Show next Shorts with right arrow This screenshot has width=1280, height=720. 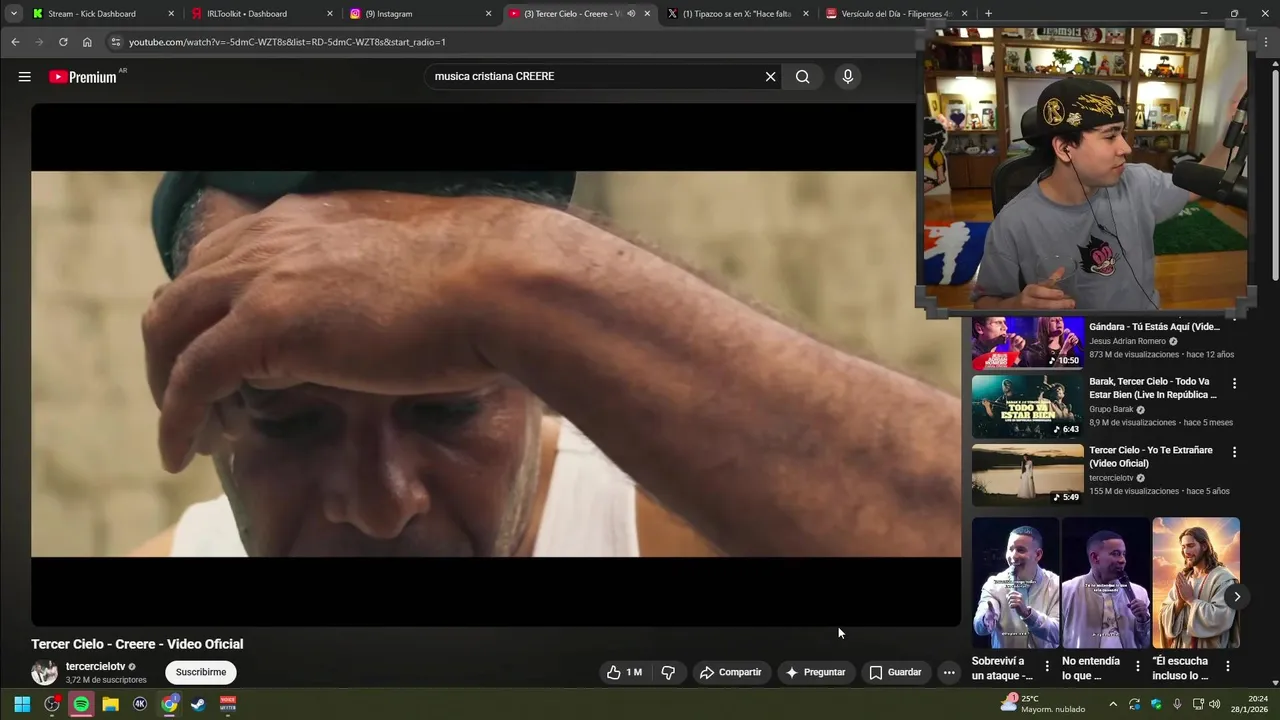pos(1236,596)
